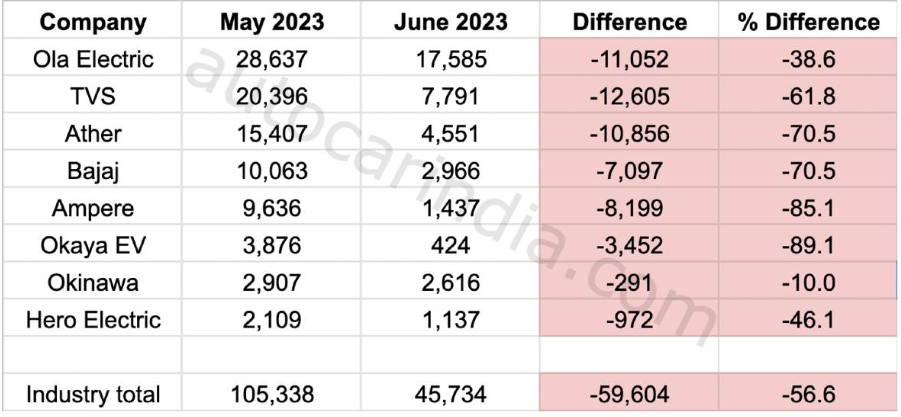The width and height of the screenshot is (901, 417).
Task: Click Hero Electric May value 2,109
Action: (x=272, y=319)
